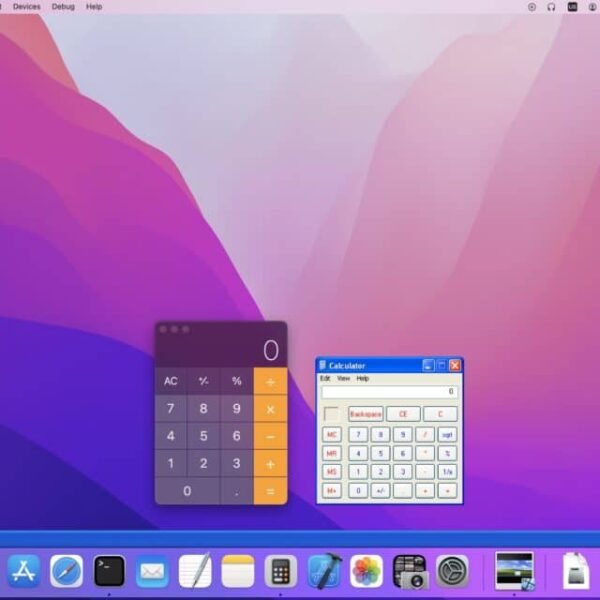Click the 1/x button in Windows Calculator
The width and height of the screenshot is (600, 600).
tap(447, 472)
